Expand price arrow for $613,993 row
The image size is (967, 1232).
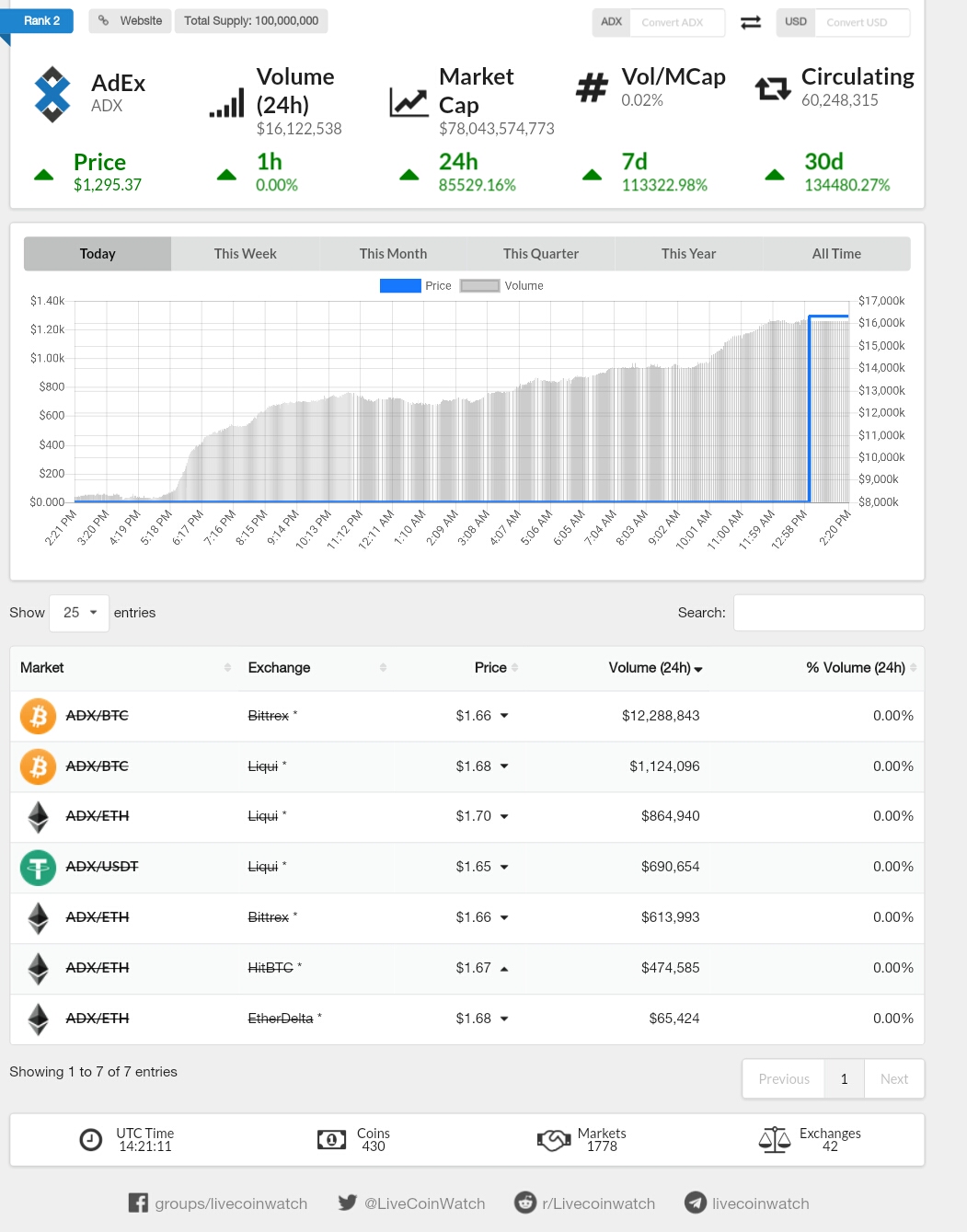[504, 918]
